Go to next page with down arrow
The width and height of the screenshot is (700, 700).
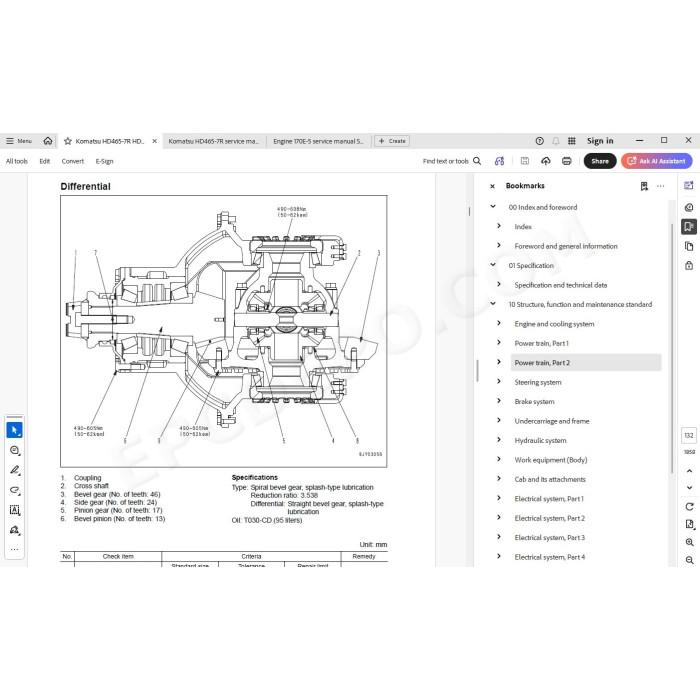(x=689, y=488)
